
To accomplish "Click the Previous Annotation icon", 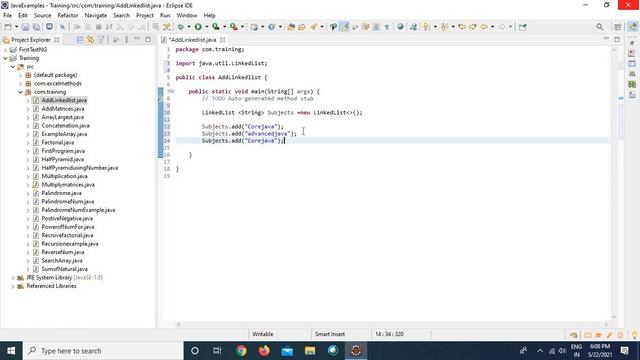I will pos(444,27).
